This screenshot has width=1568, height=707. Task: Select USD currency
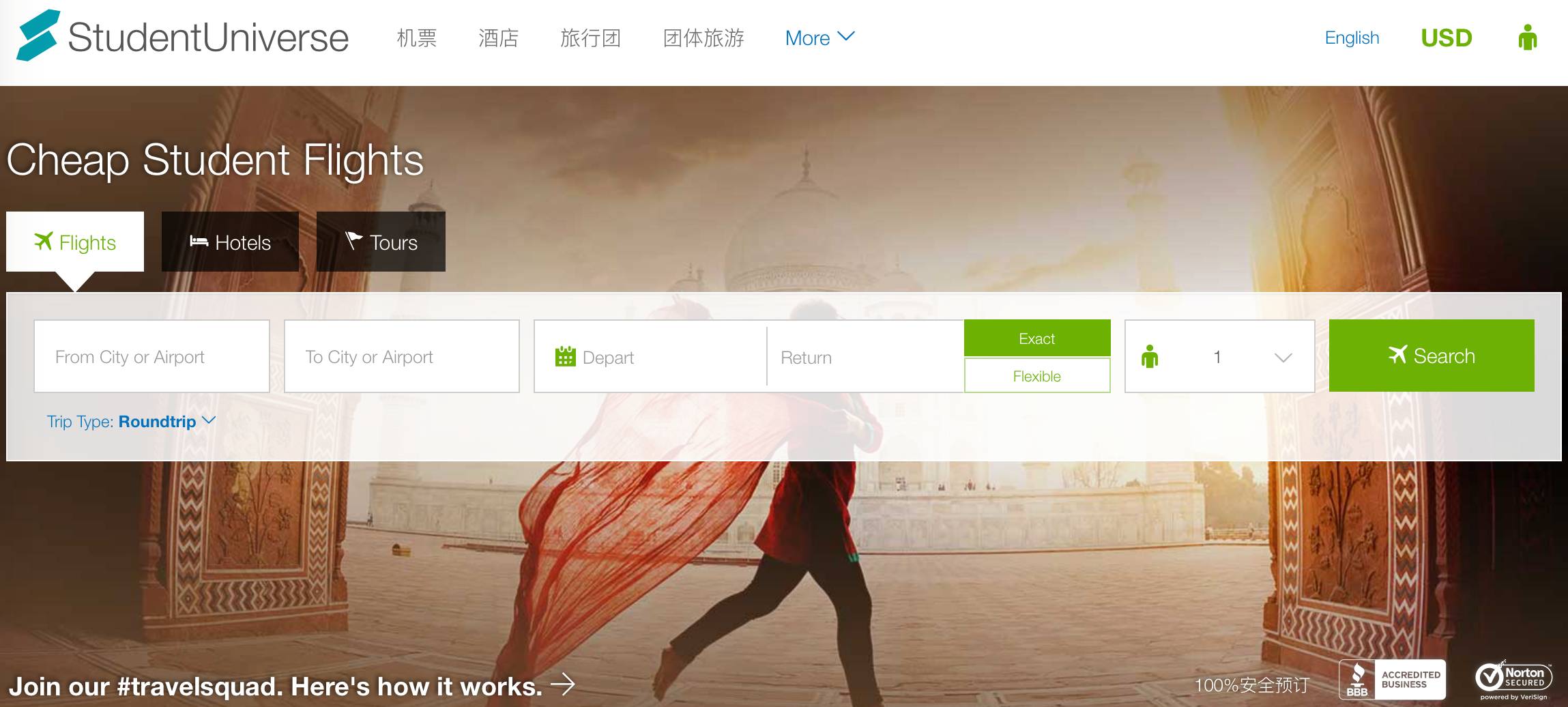[x=1446, y=38]
